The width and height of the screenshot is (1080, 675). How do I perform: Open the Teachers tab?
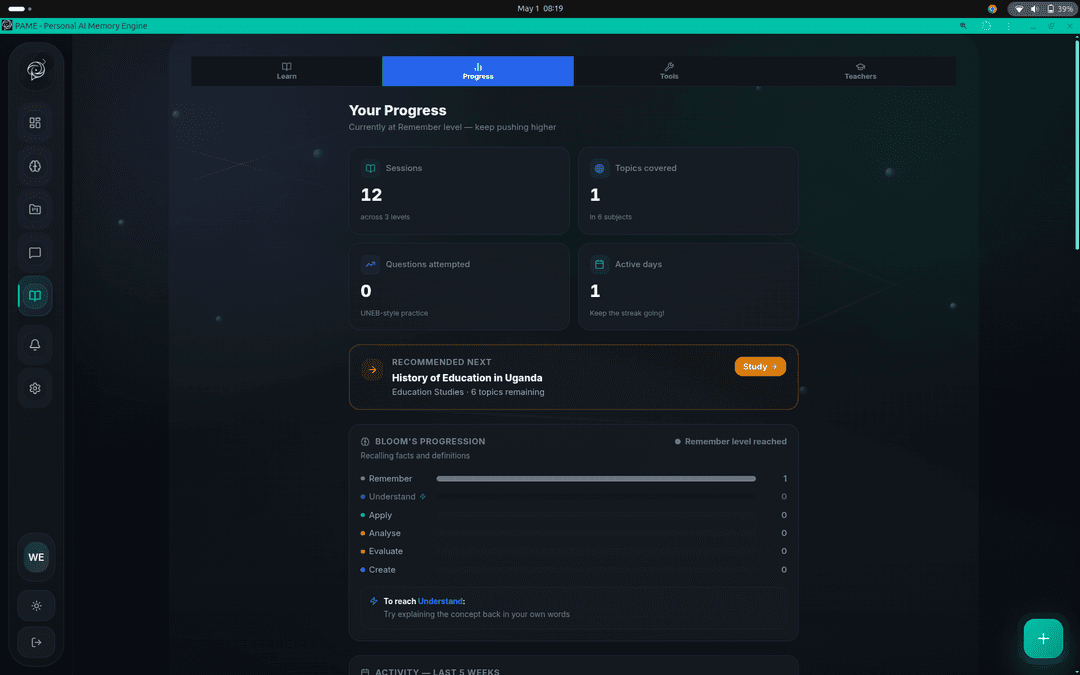pyautogui.click(x=860, y=71)
